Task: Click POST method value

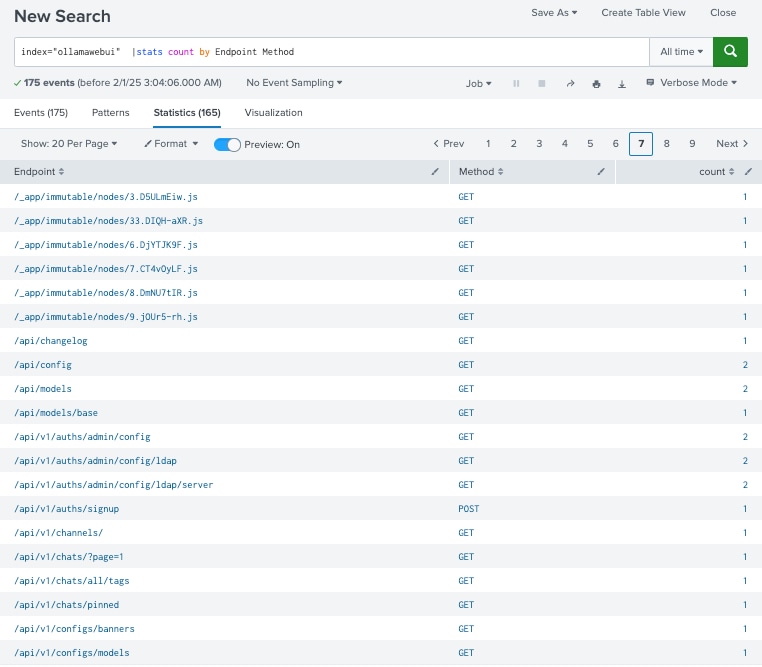Action: [468, 509]
